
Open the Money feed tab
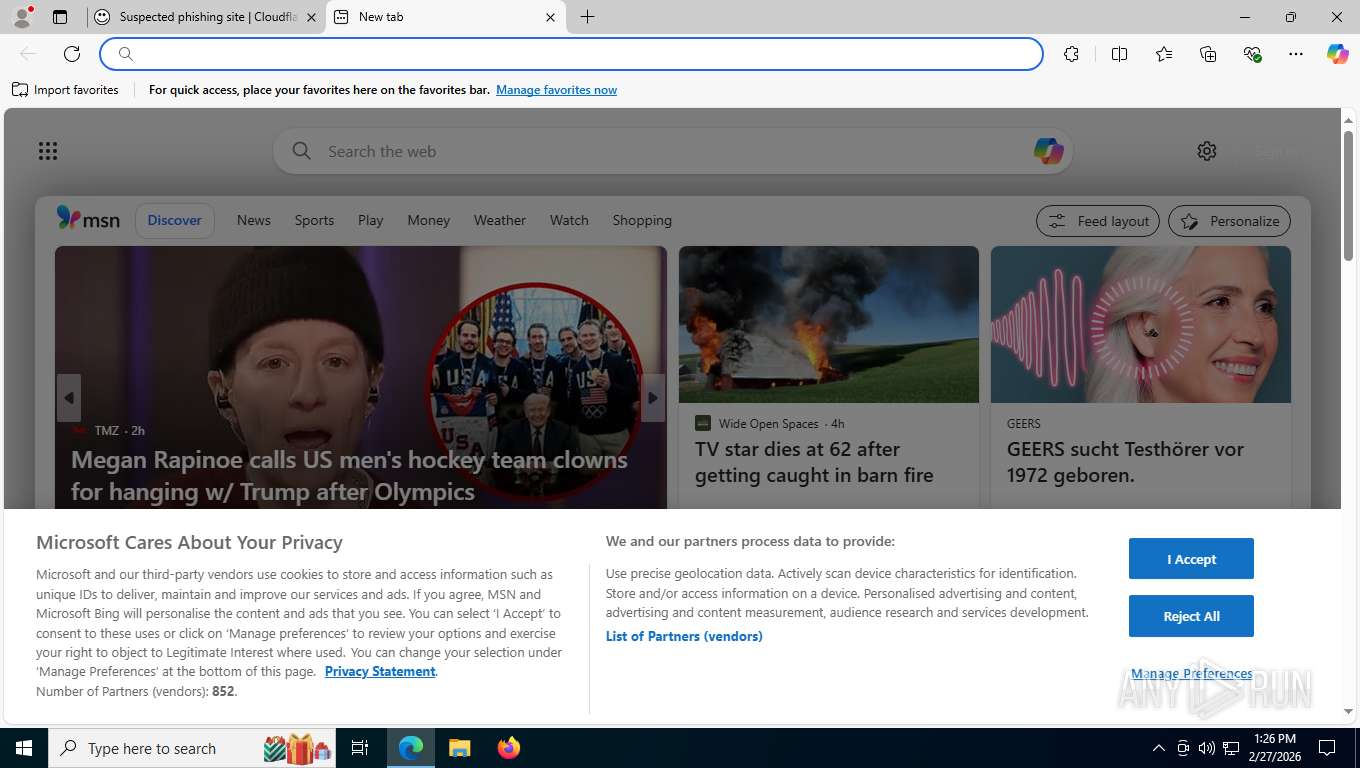tap(429, 220)
